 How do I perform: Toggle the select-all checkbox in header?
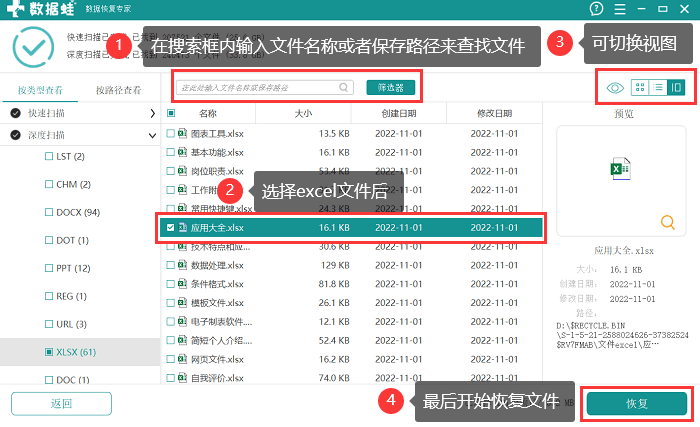tap(171, 113)
